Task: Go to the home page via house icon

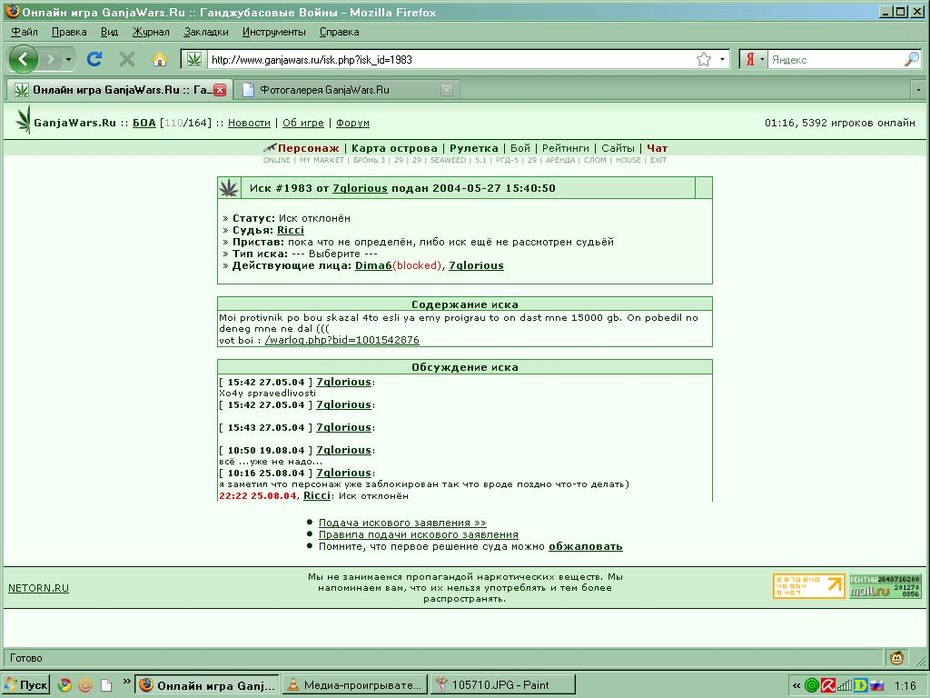Action: (x=160, y=59)
